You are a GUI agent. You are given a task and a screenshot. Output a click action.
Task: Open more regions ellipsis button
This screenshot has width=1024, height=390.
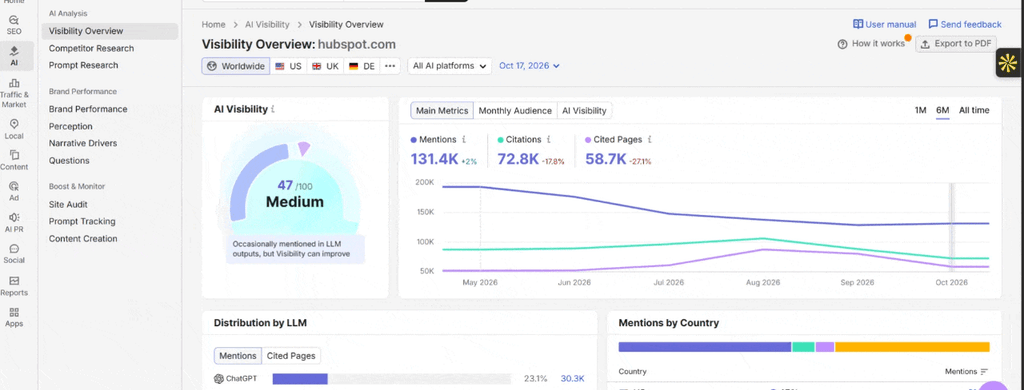(x=391, y=66)
